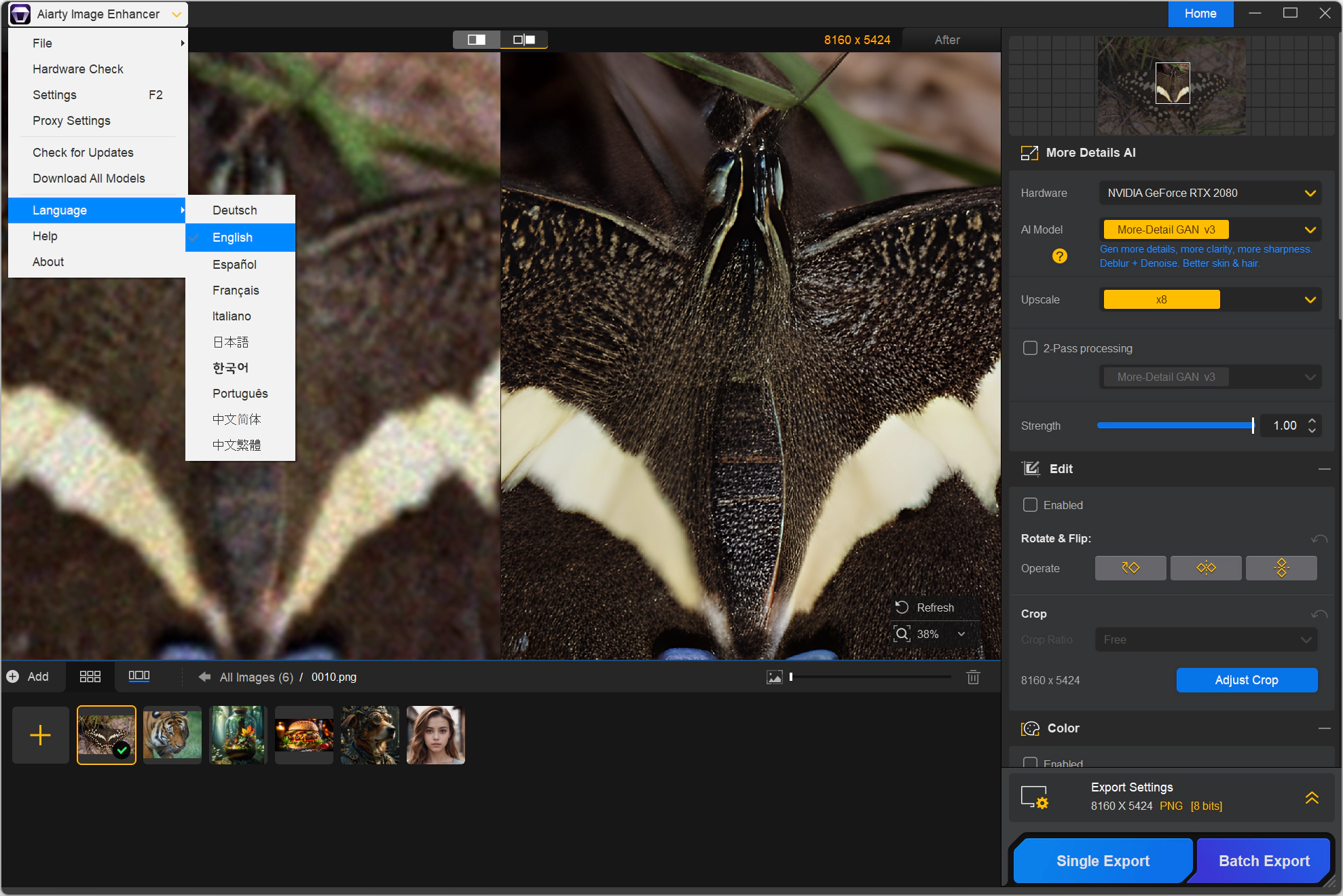
Task: Click the Single Export button
Action: point(1103,861)
